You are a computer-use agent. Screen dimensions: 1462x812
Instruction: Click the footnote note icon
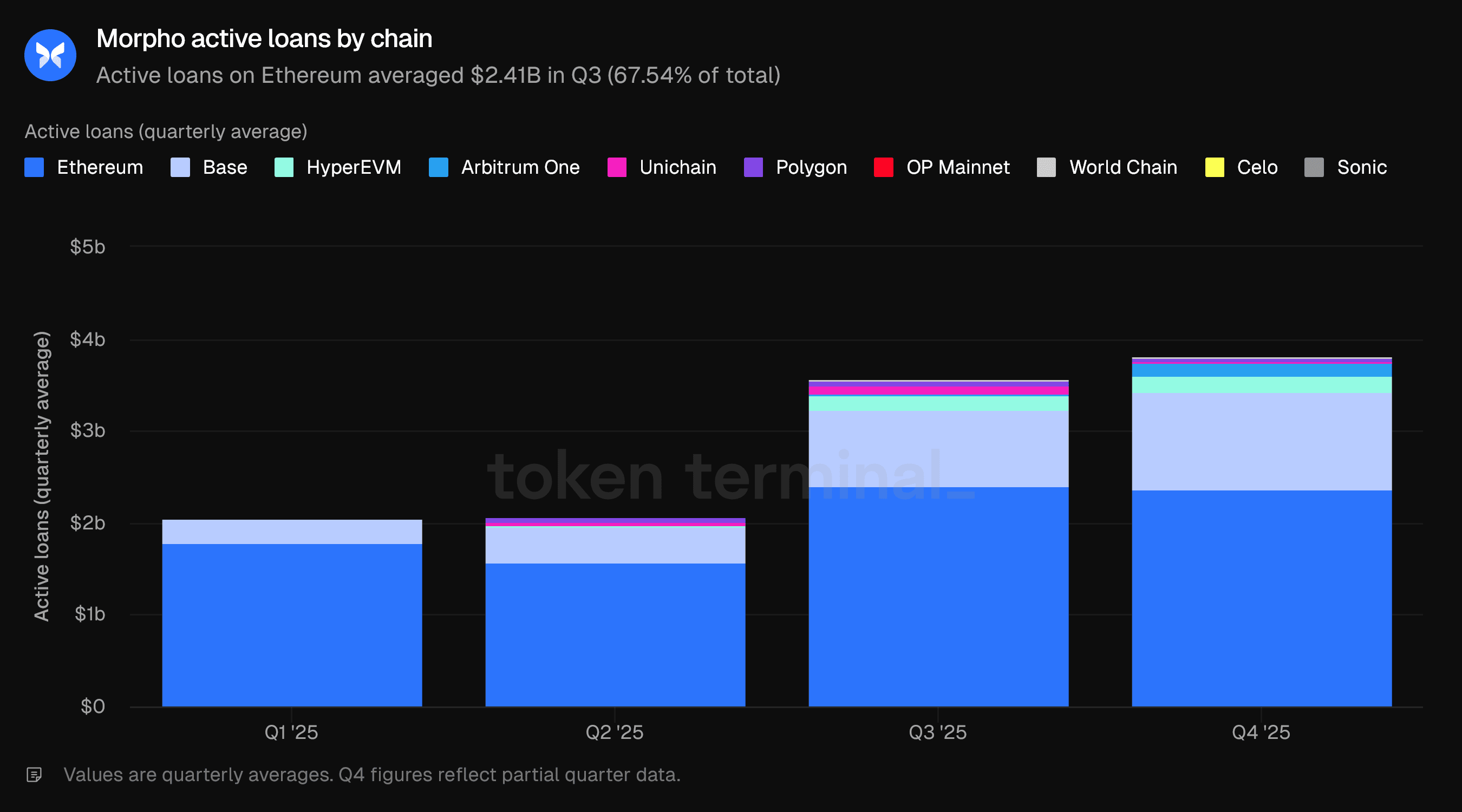tap(34, 775)
